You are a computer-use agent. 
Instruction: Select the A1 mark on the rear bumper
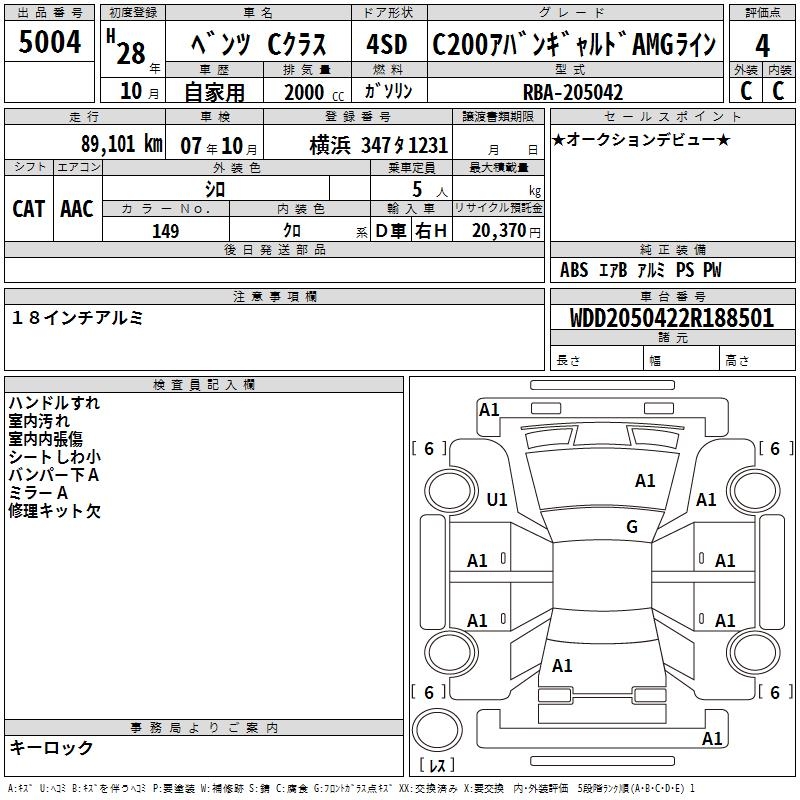click(x=712, y=738)
